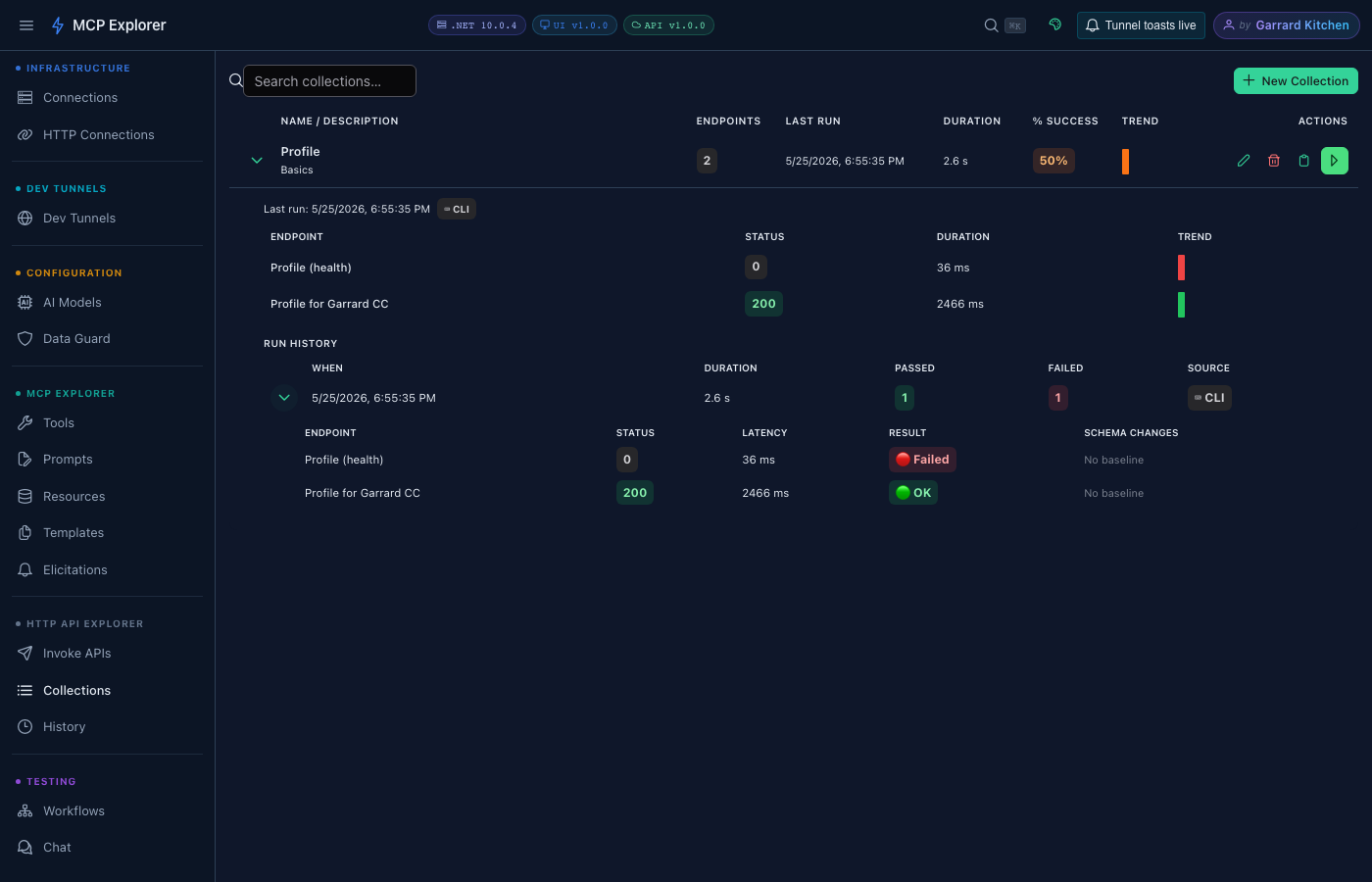Viewport: 1372px width, 882px height.
Task: Run the Profile collection with play icon
Action: (1334, 161)
